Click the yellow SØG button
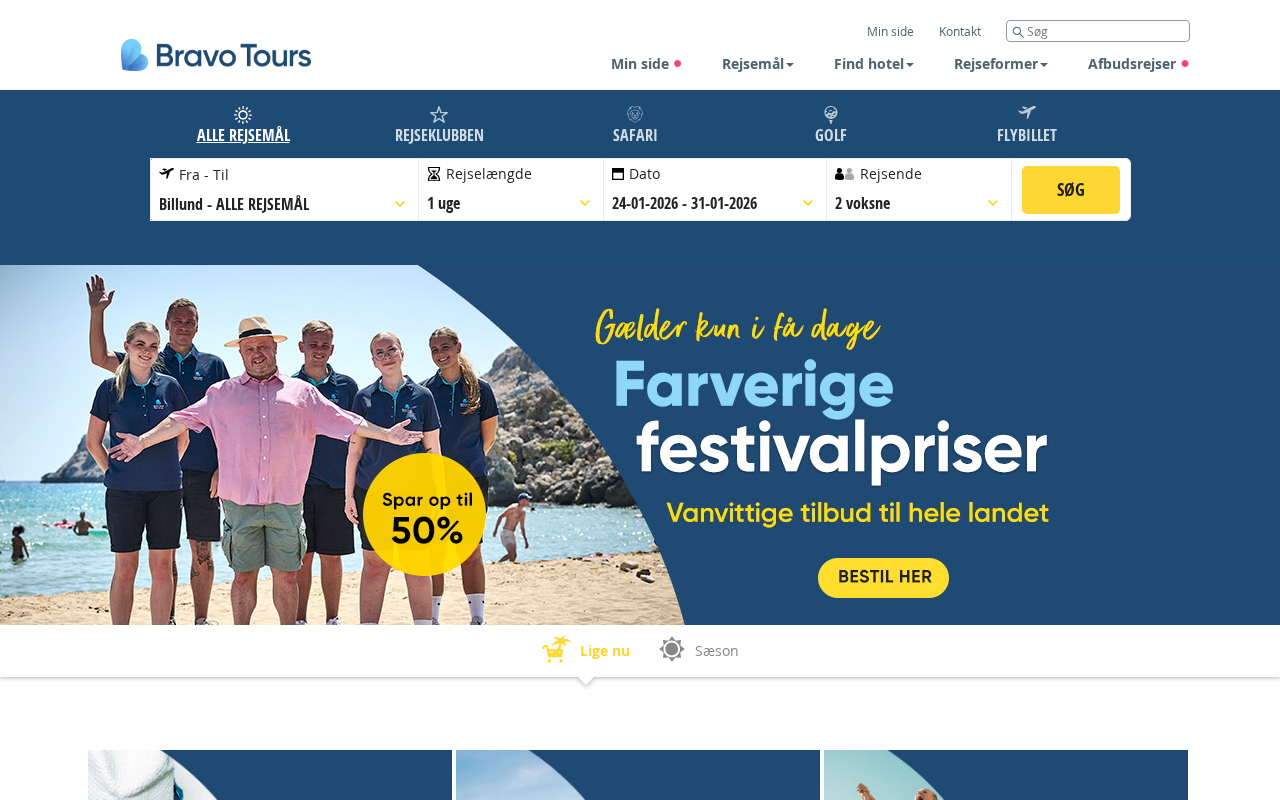 [1071, 190]
